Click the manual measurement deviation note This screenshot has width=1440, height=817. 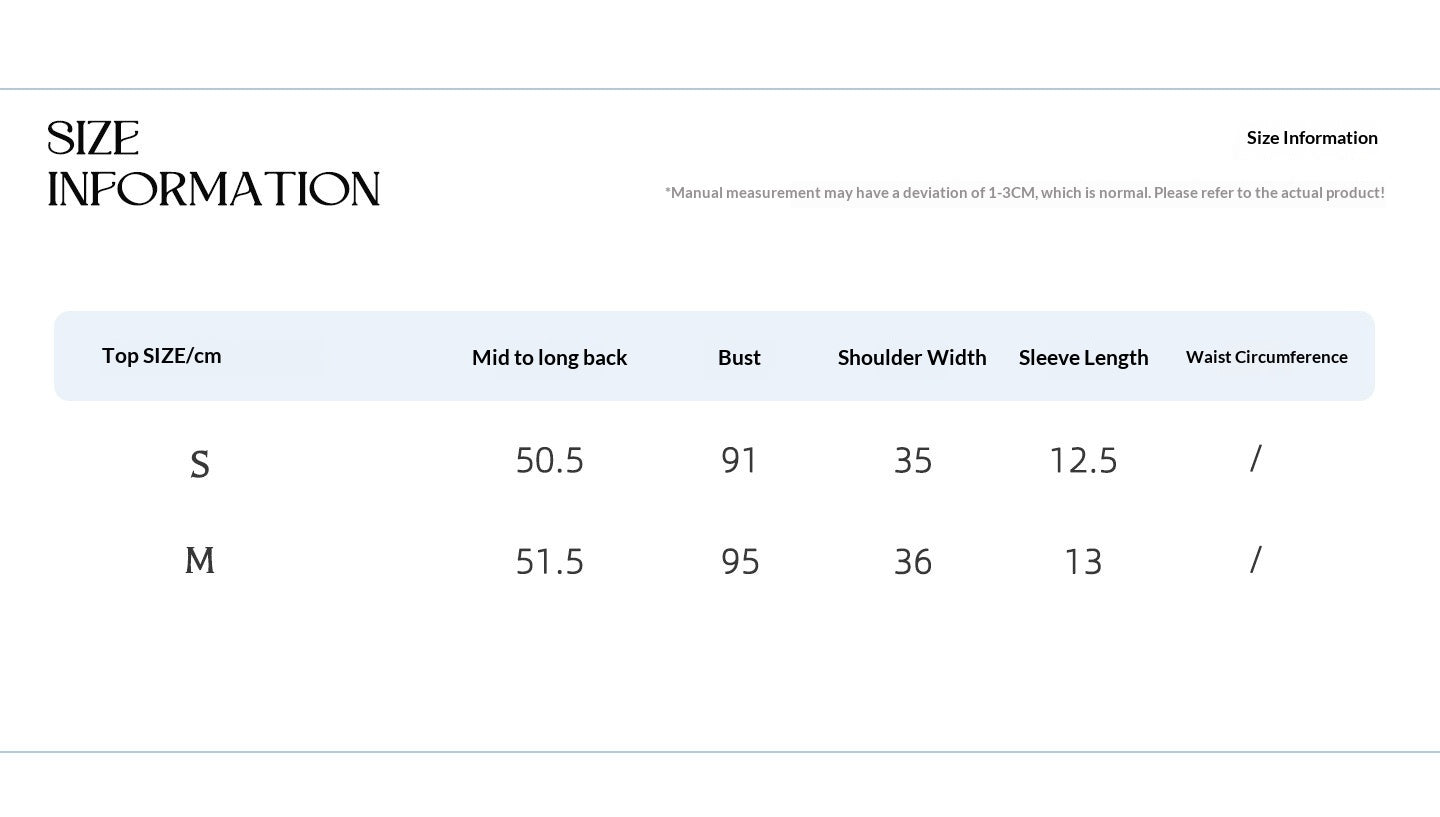coord(1025,192)
